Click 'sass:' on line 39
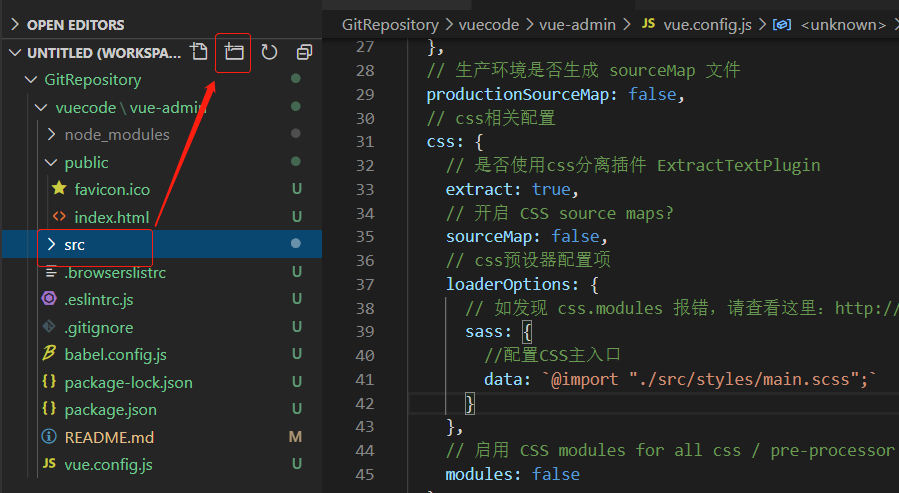Viewport: 899px width, 493px height. 488,331
